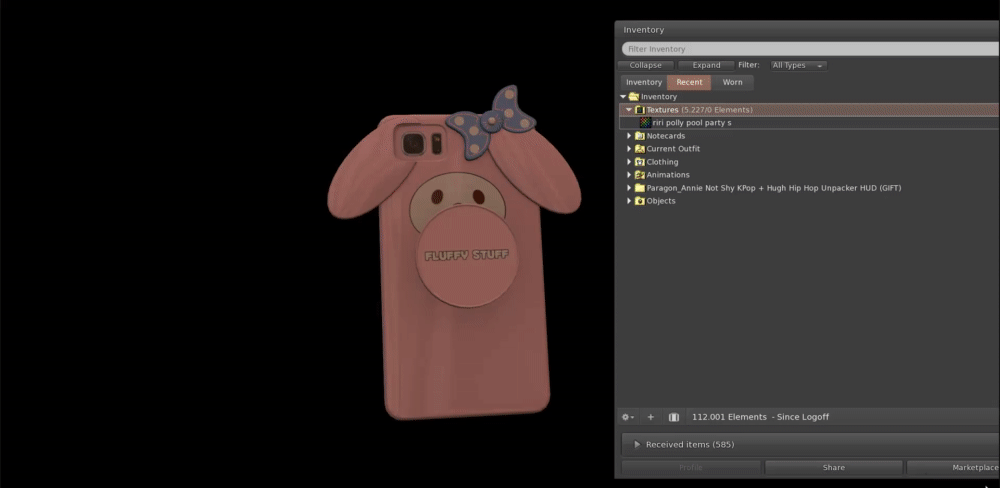Collapse the Textures folder arrow
1000x488 pixels.
(629, 110)
